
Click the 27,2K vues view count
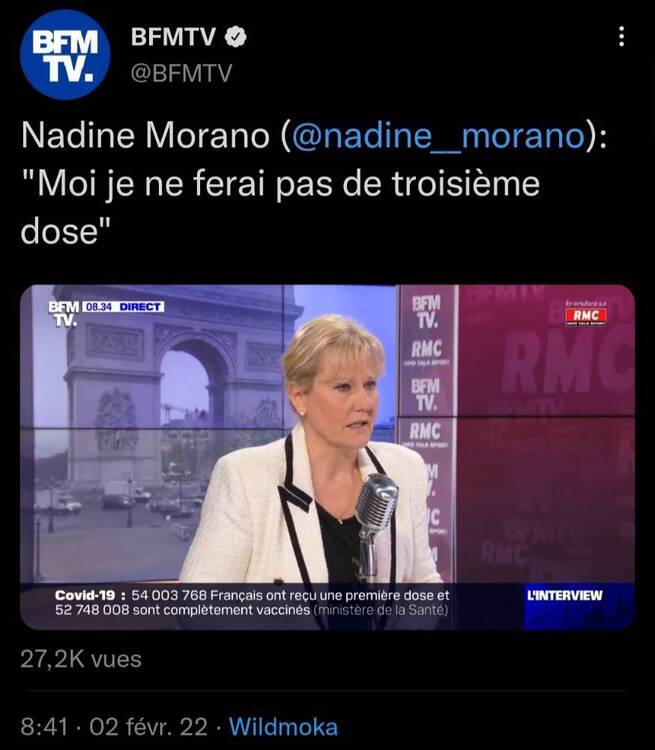point(81,659)
